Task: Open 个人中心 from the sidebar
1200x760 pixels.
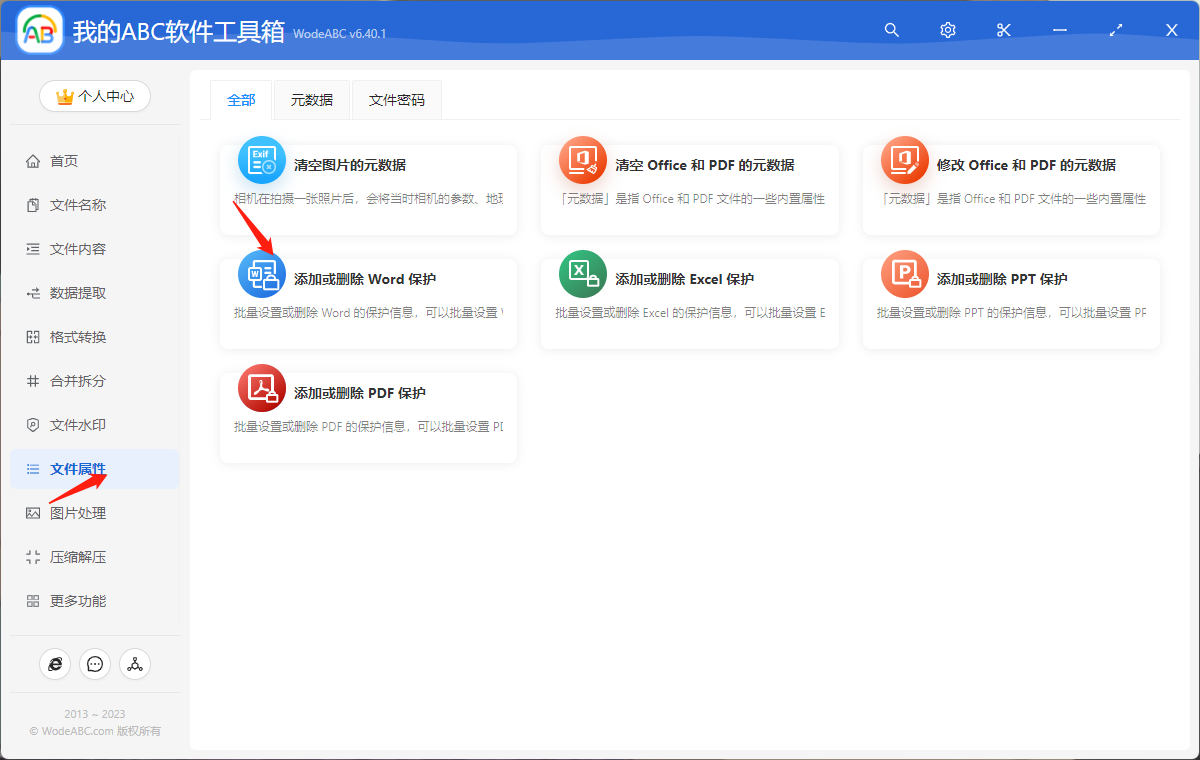Action: pos(94,96)
